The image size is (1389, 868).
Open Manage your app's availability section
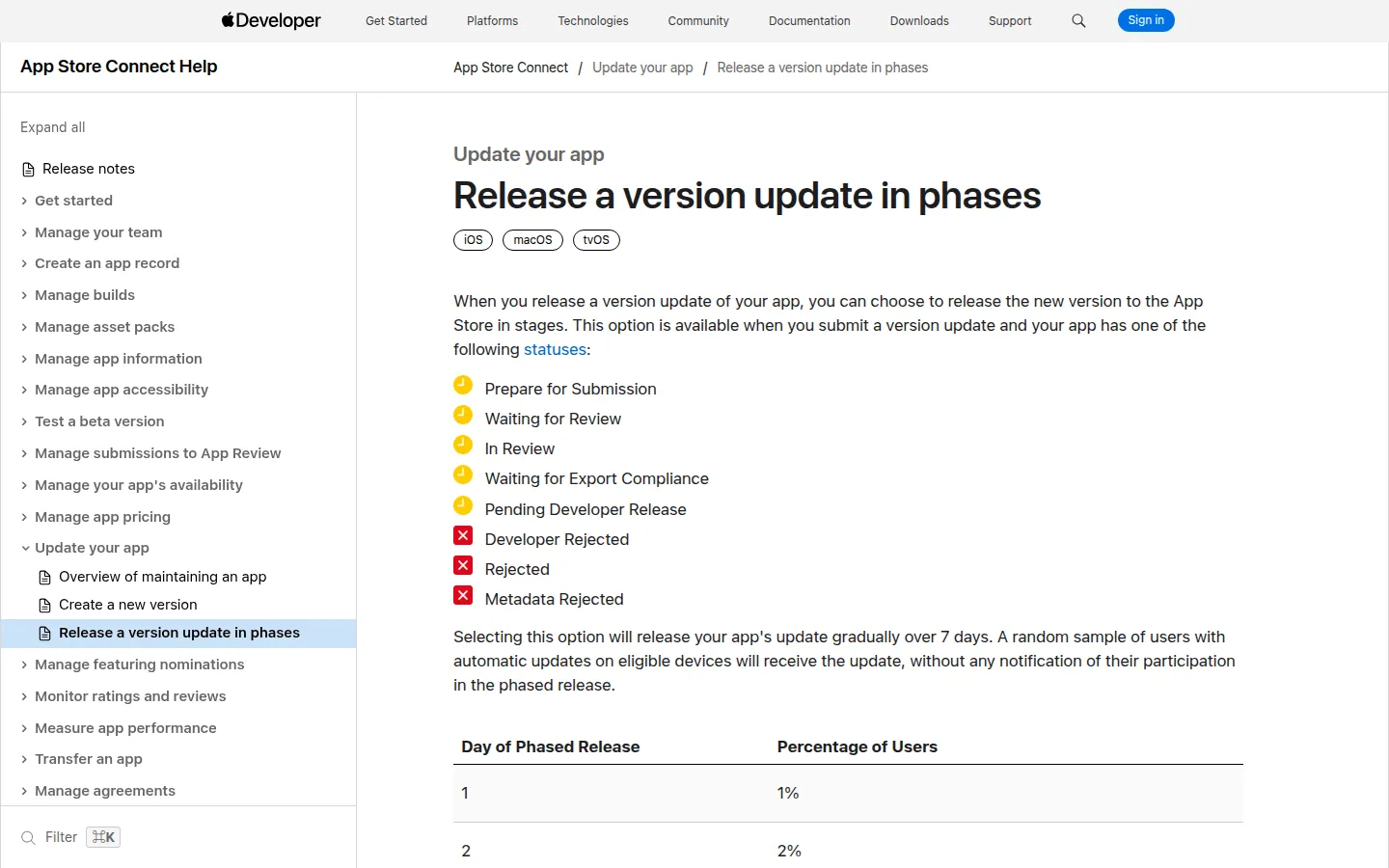(x=139, y=485)
